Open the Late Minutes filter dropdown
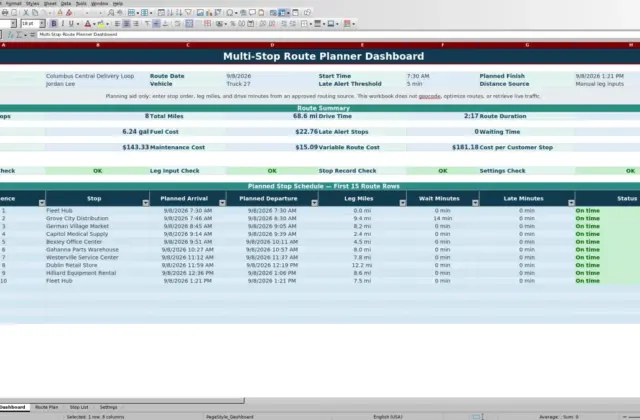 571,203
